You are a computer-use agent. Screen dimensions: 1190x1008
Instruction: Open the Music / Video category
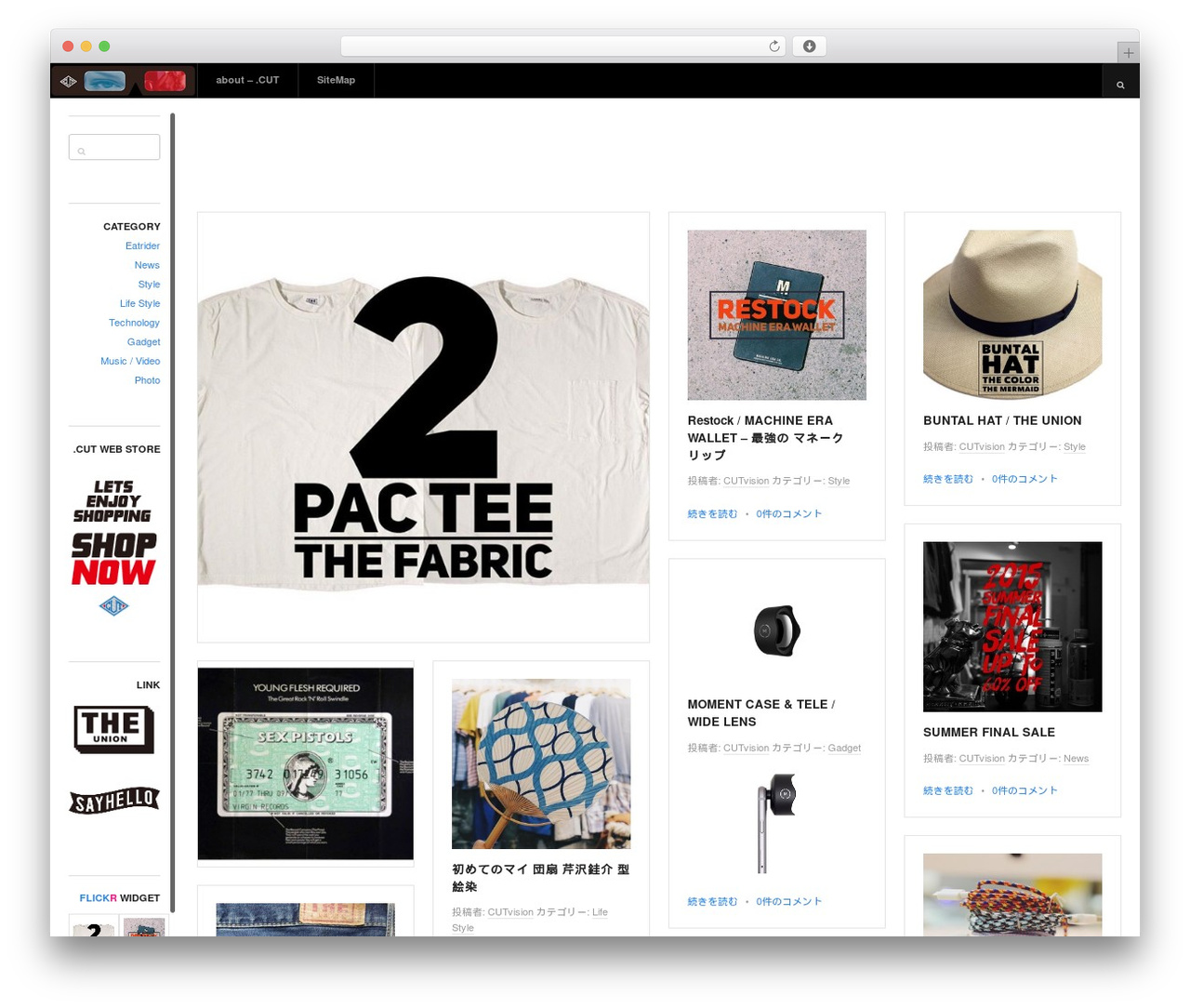(130, 361)
